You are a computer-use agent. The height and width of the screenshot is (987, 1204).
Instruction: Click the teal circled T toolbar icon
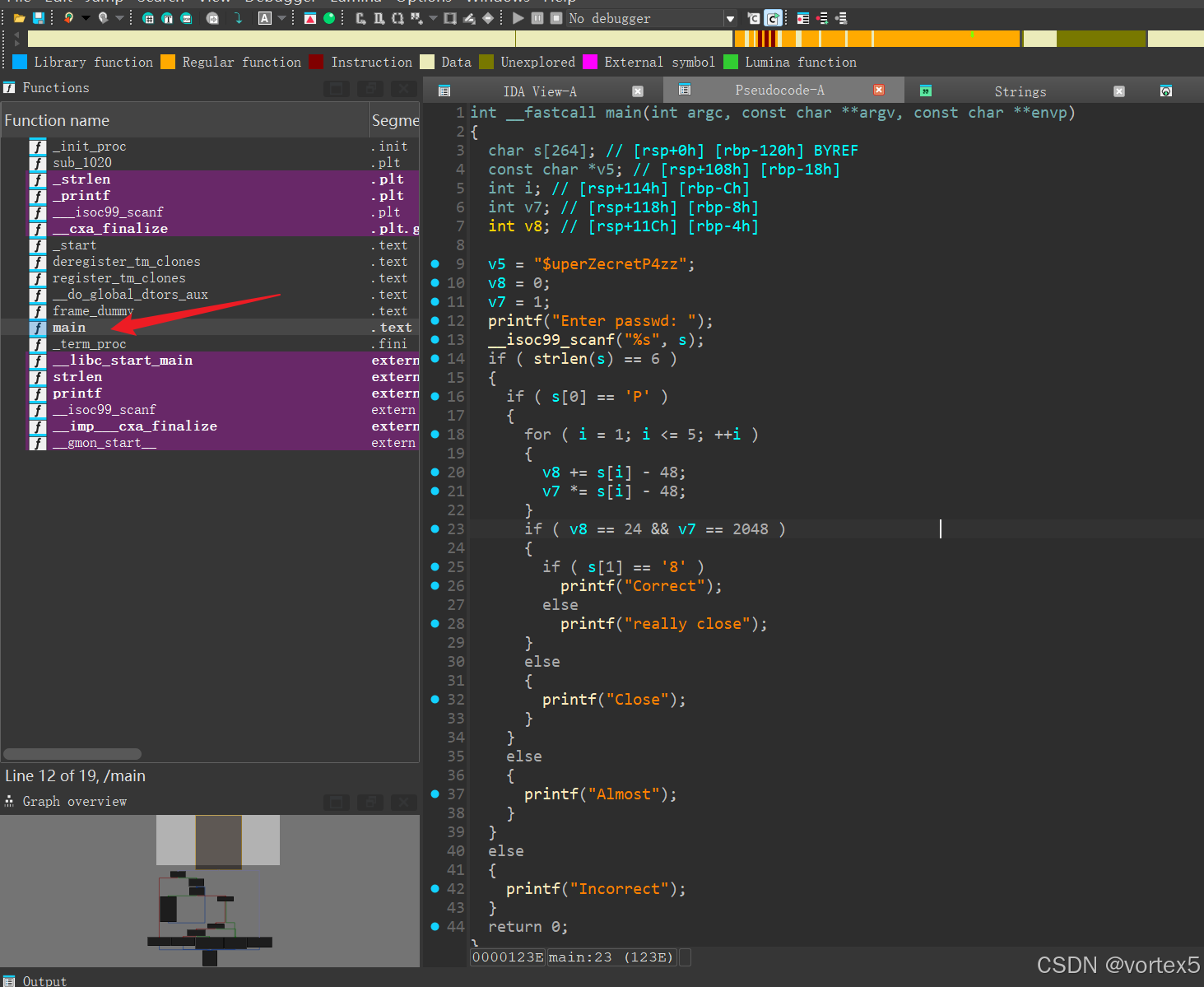pos(167,18)
